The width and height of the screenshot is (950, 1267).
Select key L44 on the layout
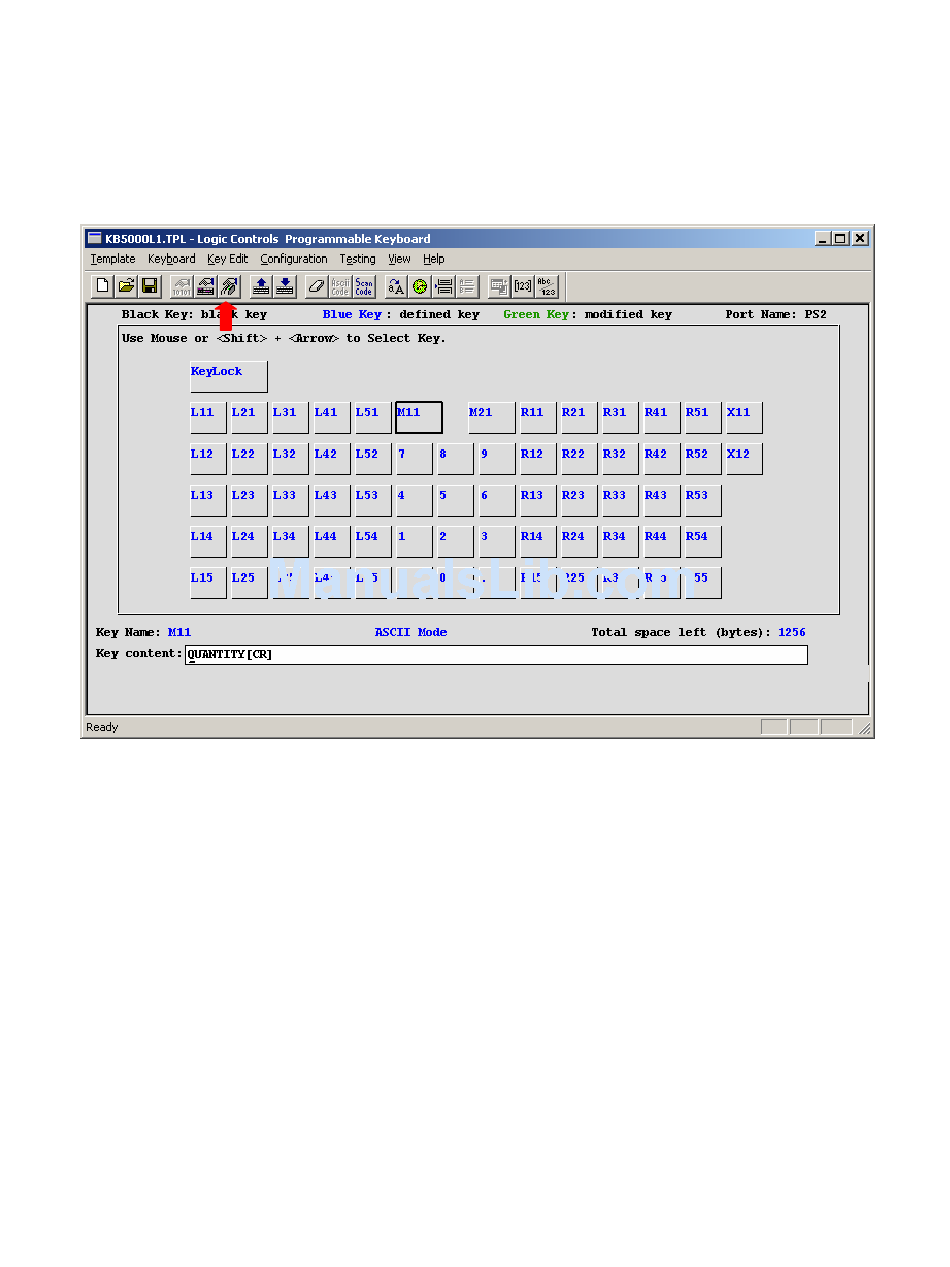click(332, 541)
